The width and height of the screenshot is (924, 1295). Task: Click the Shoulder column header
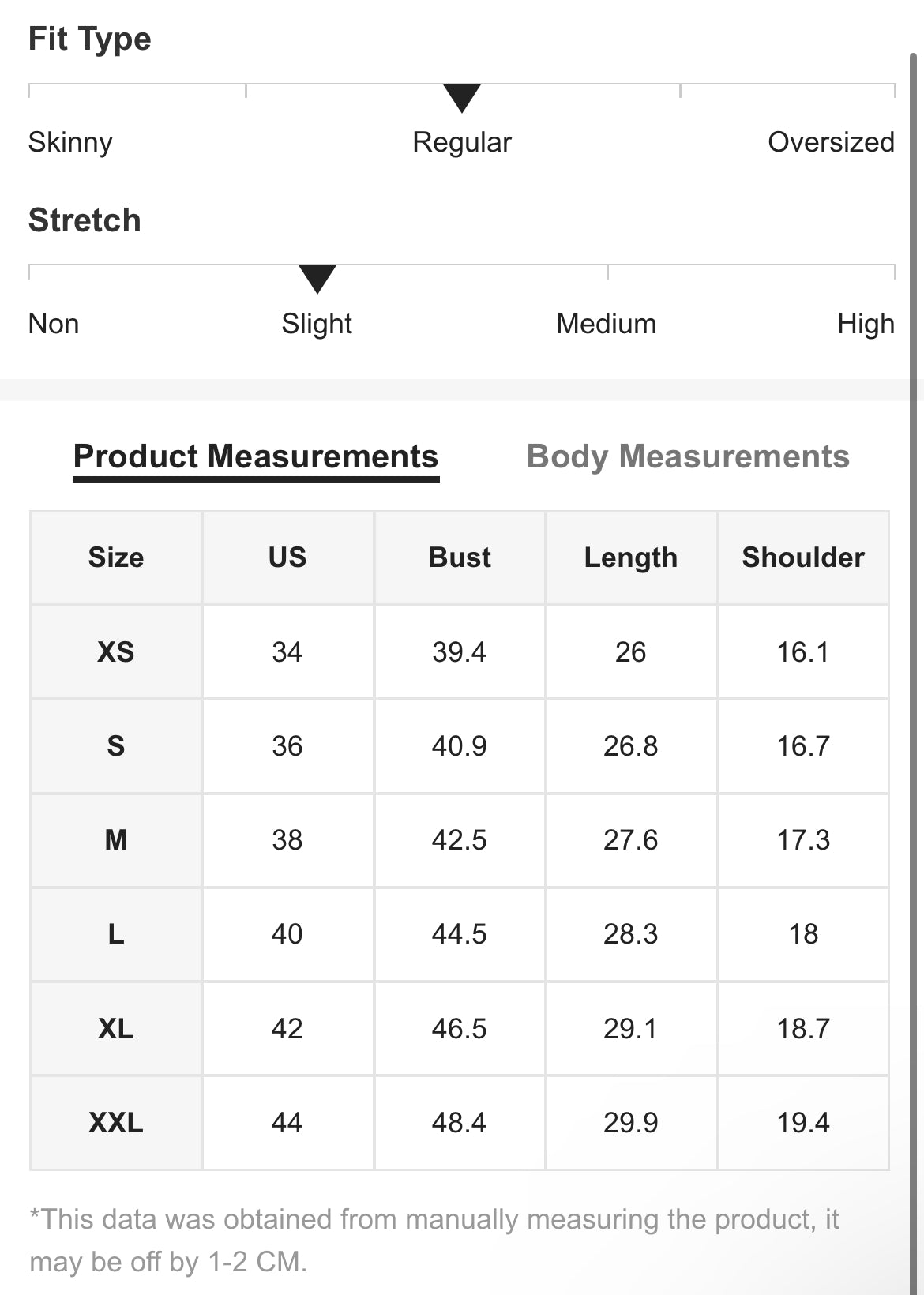pyautogui.click(x=803, y=557)
